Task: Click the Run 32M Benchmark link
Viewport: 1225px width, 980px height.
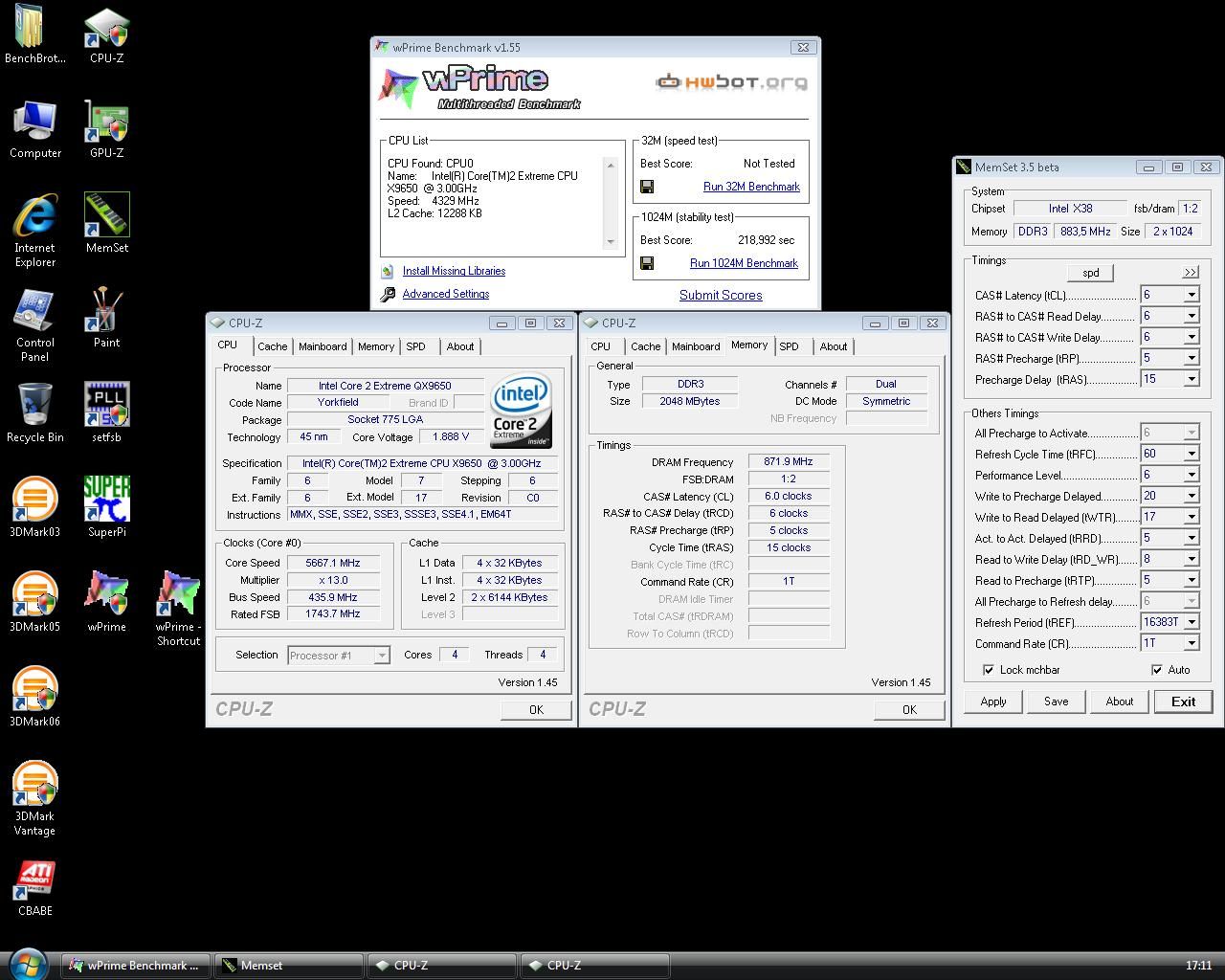Action: (751, 187)
